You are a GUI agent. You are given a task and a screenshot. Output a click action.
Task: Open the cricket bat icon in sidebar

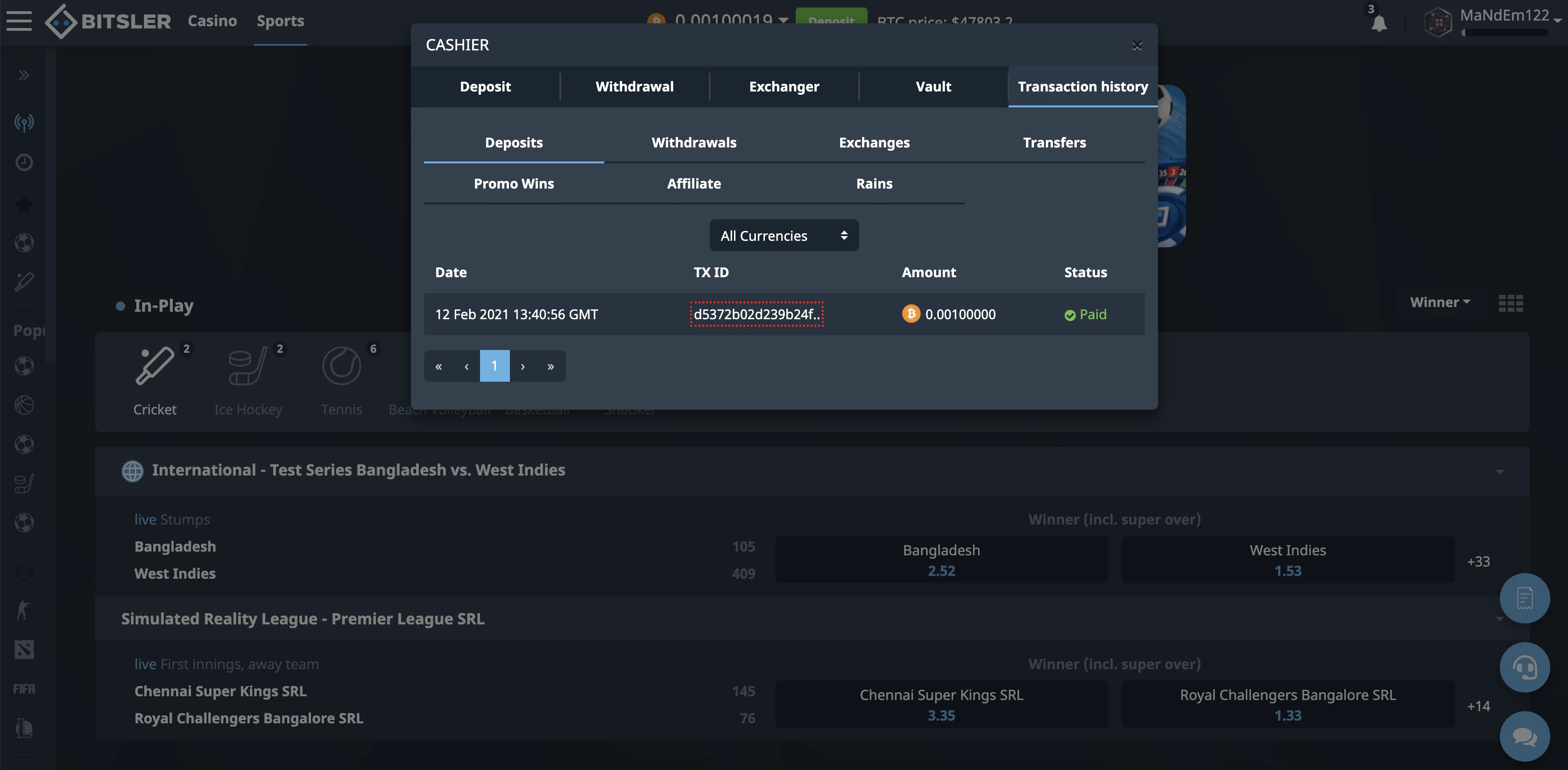point(24,281)
